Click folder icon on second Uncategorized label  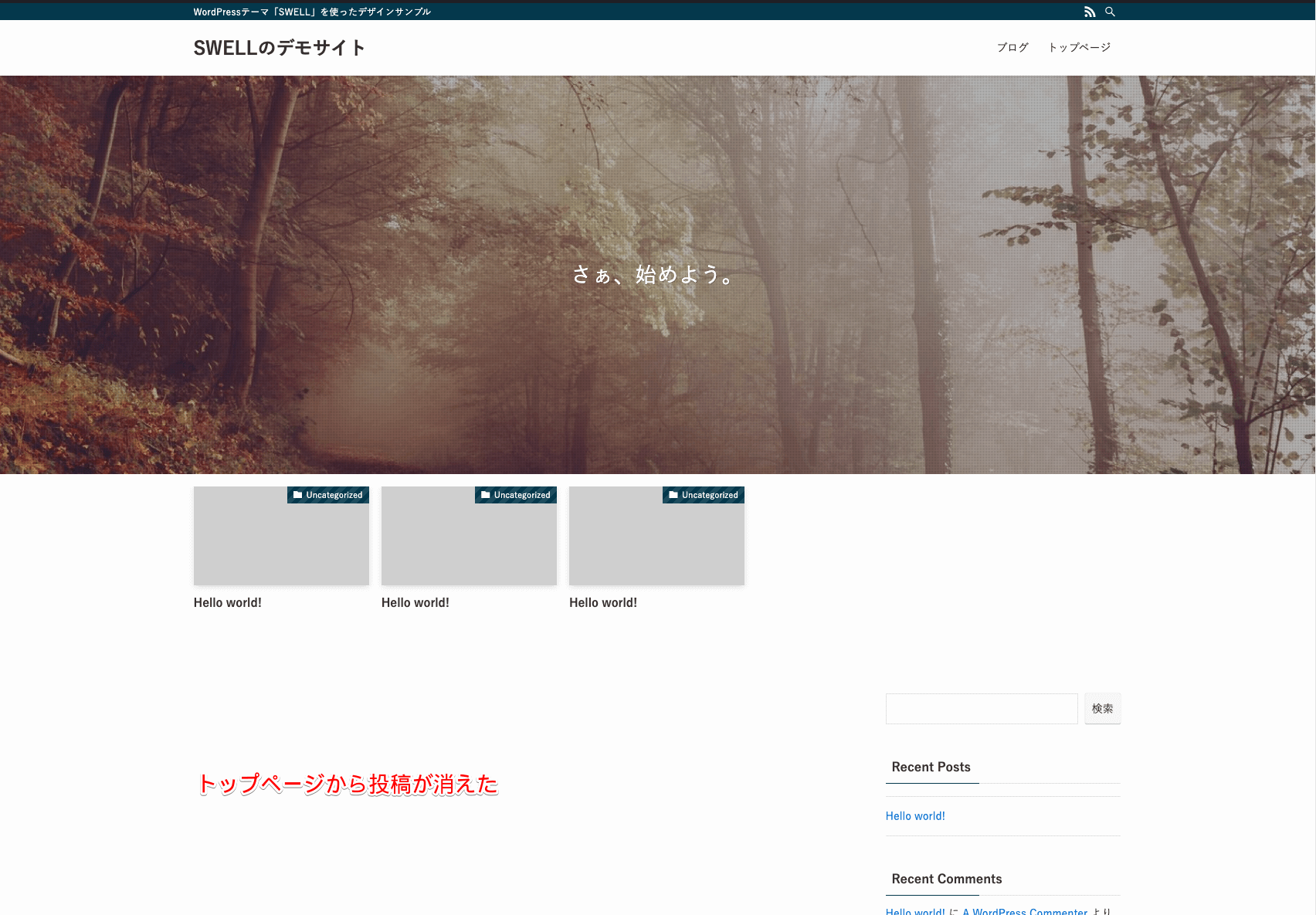(484, 495)
